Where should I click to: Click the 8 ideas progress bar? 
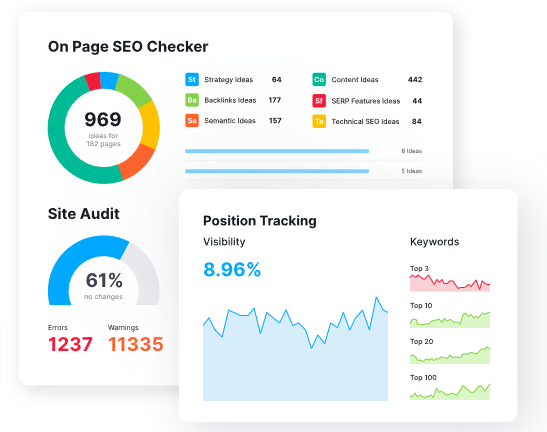click(x=277, y=151)
